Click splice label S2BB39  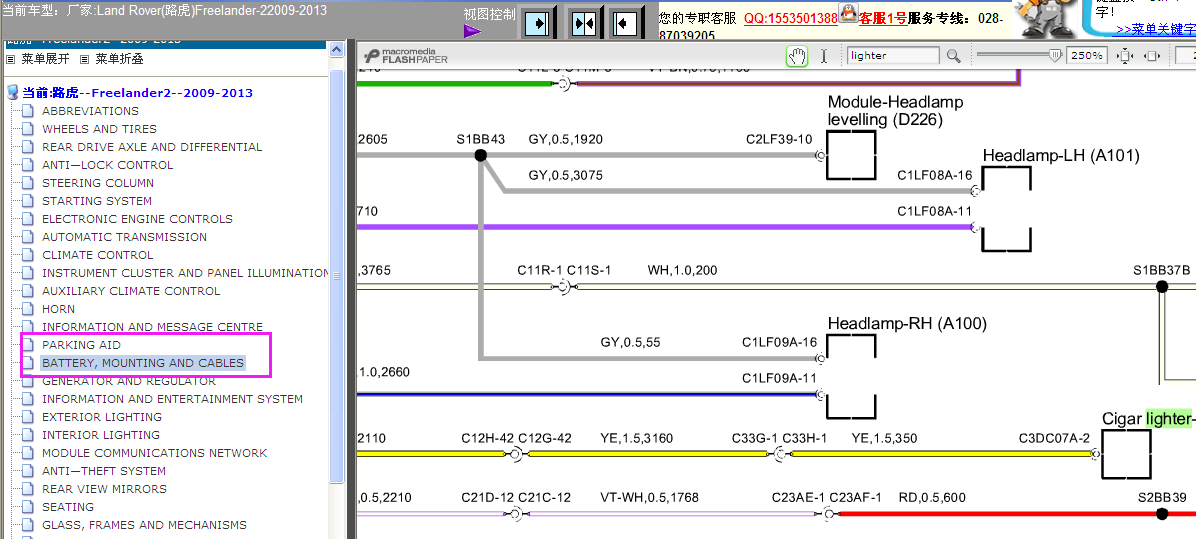pyautogui.click(x=1162, y=498)
